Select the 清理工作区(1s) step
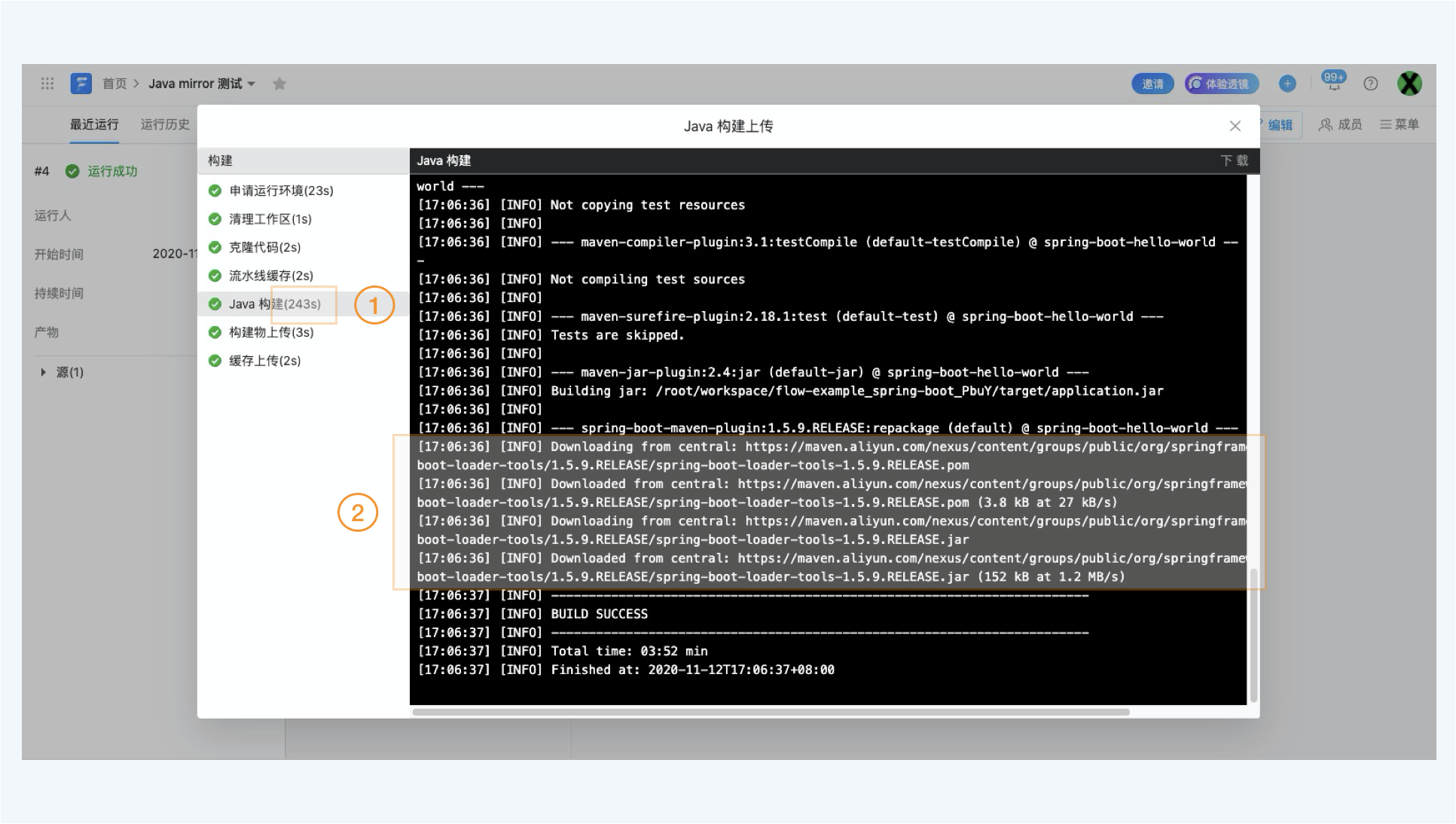The height and width of the screenshot is (824, 1456). (303, 219)
